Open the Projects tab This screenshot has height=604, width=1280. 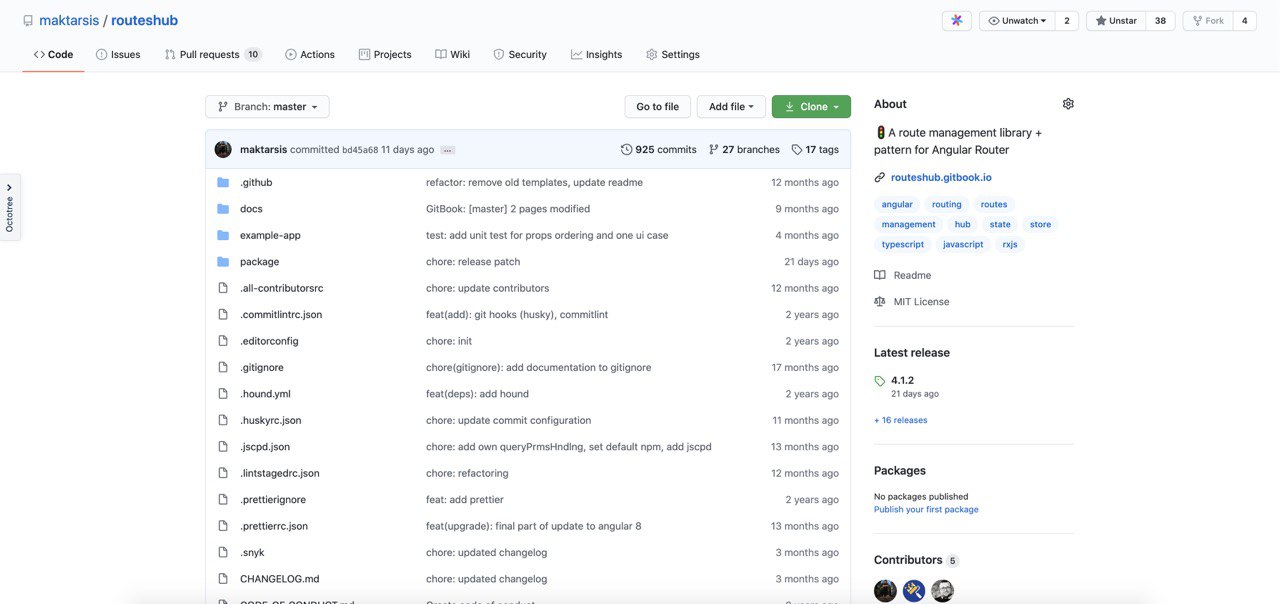tap(385, 54)
